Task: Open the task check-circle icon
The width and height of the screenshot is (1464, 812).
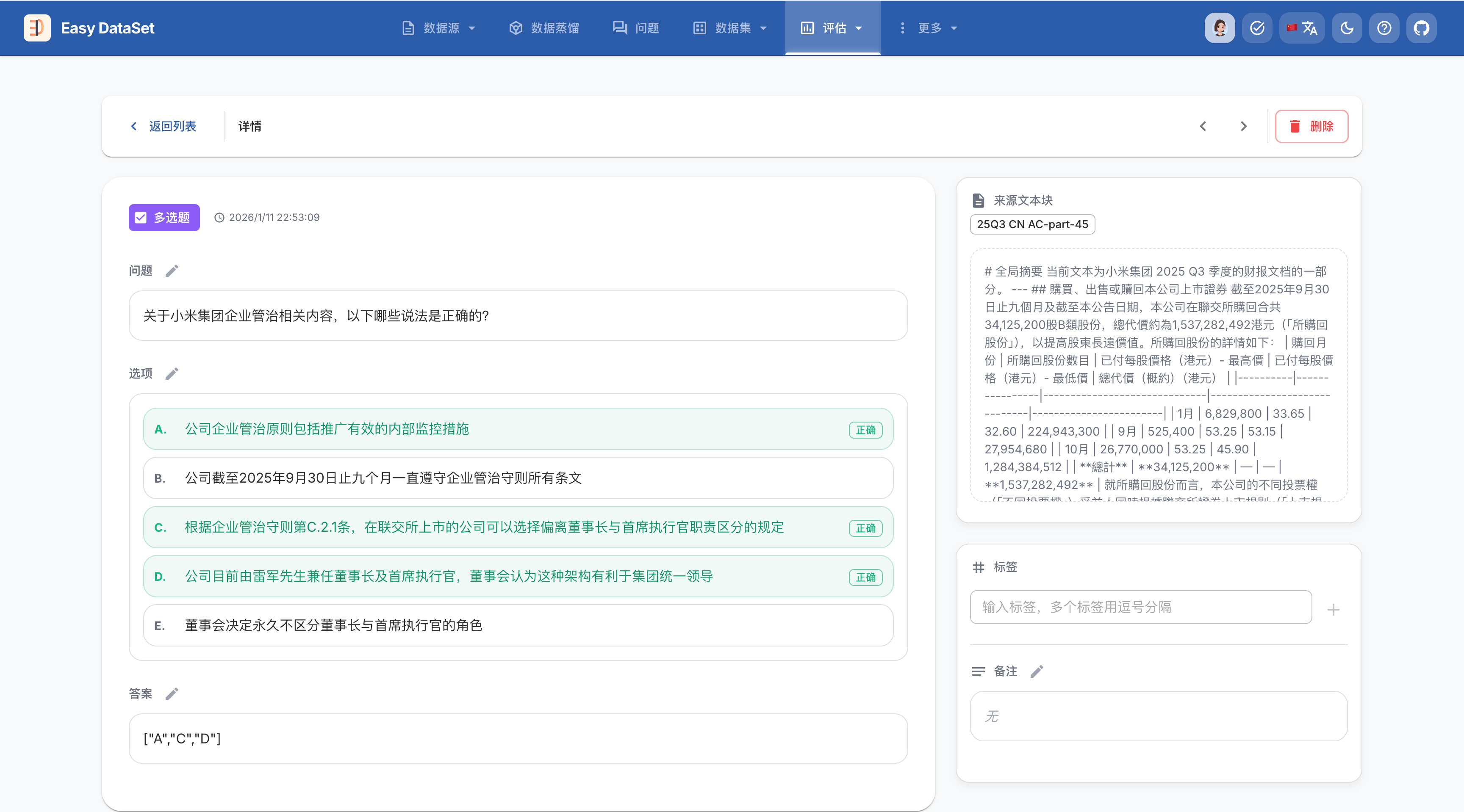Action: tap(1256, 28)
